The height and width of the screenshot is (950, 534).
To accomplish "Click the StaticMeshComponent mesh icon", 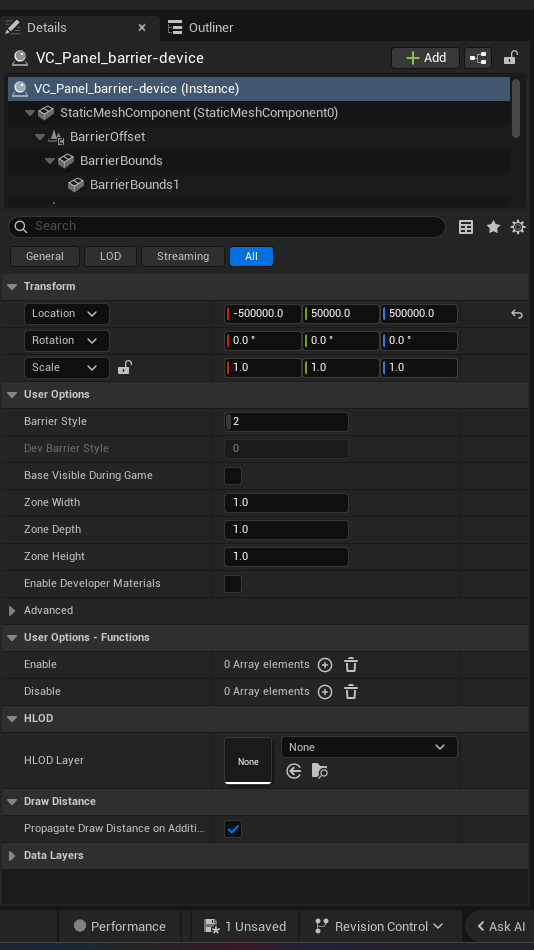I will pos(46,113).
